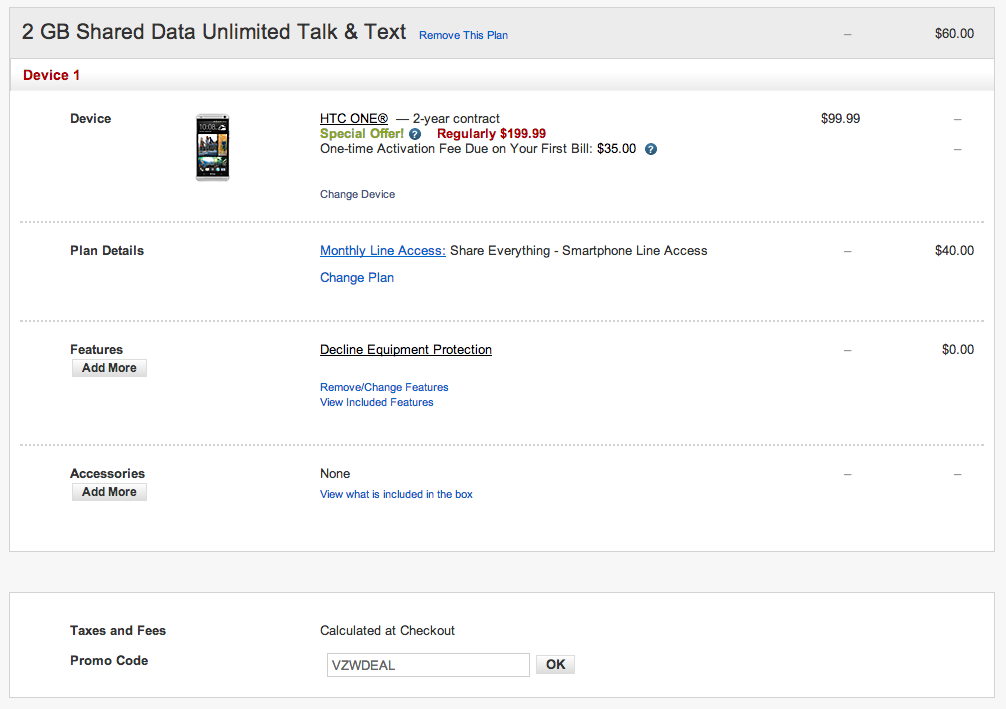Click the $99.99 device price
Viewport: 1006px width, 709px height.
(x=840, y=118)
